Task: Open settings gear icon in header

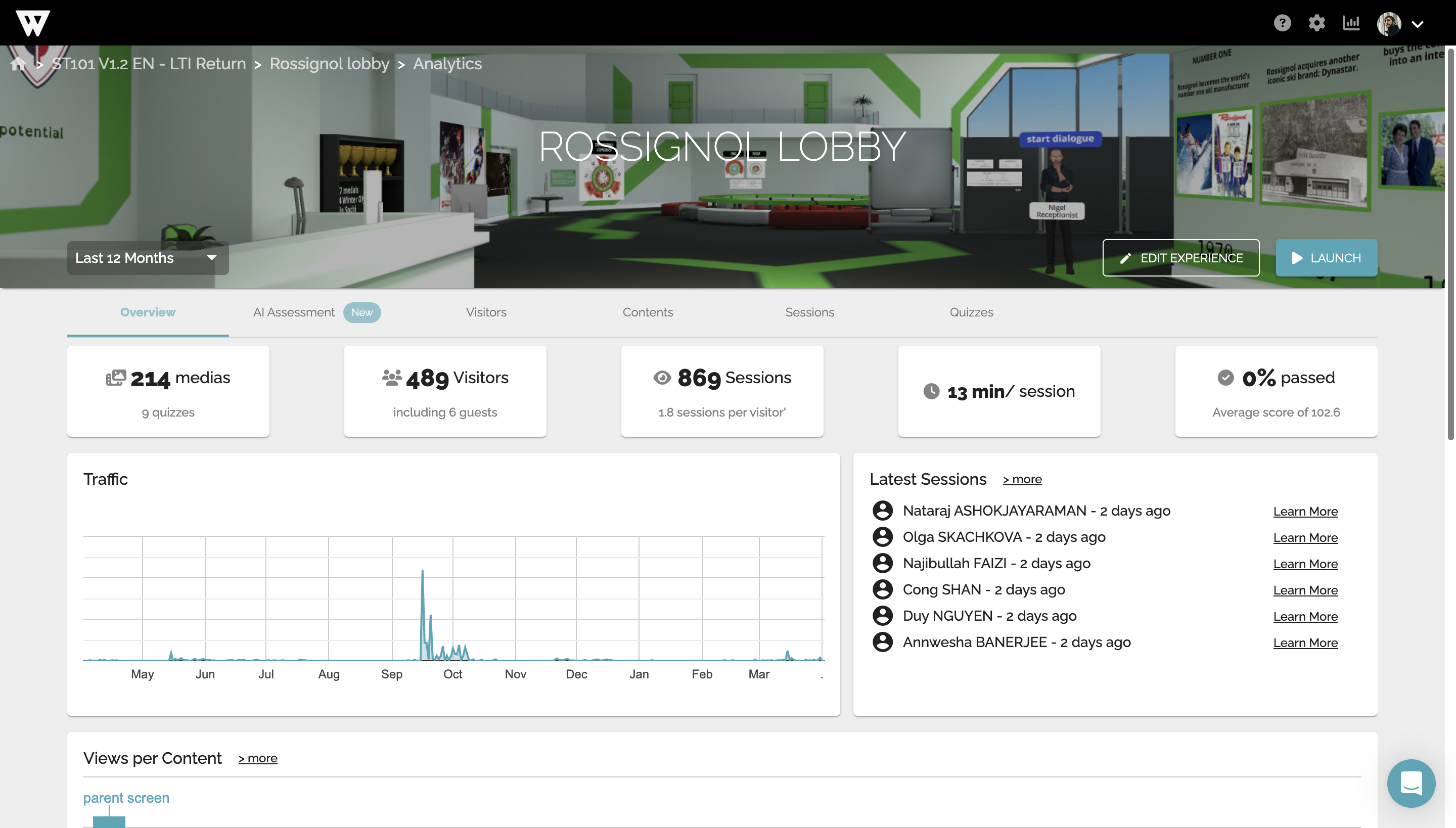Action: click(1316, 23)
